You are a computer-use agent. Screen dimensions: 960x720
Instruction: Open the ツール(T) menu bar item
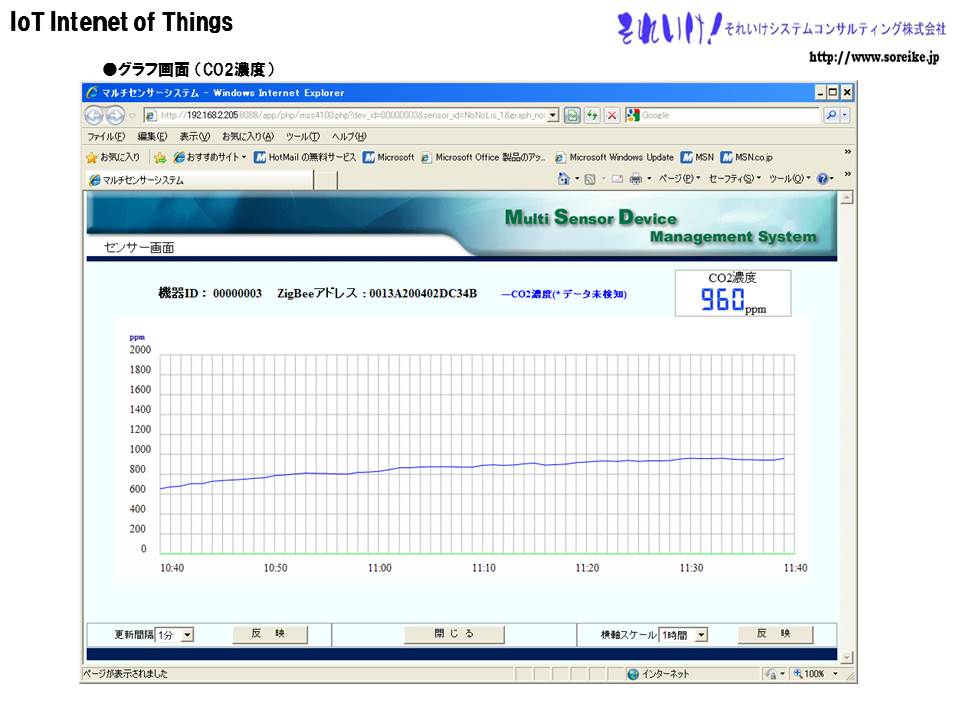(302, 137)
